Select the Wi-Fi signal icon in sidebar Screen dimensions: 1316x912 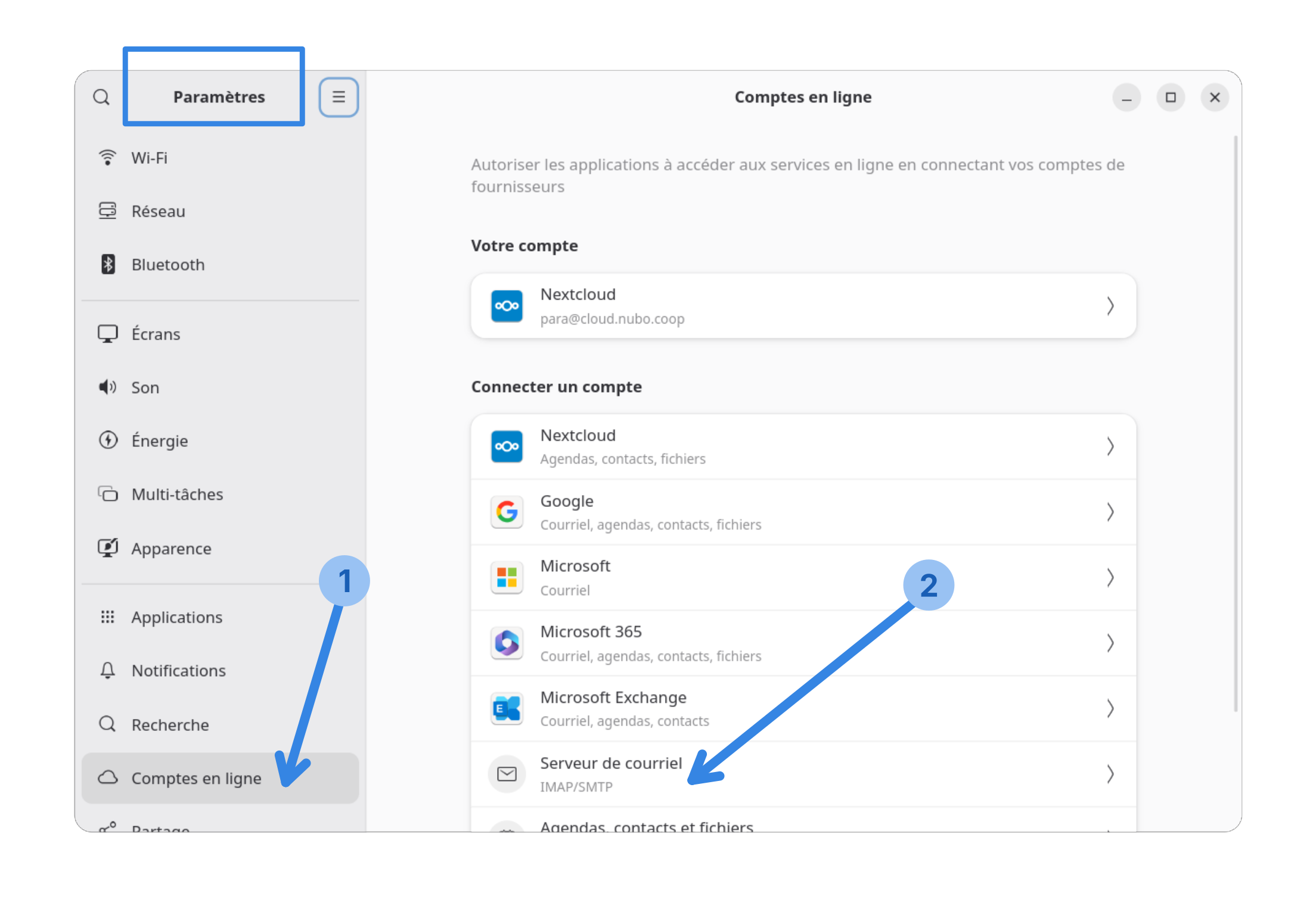pyautogui.click(x=107, y=157)
